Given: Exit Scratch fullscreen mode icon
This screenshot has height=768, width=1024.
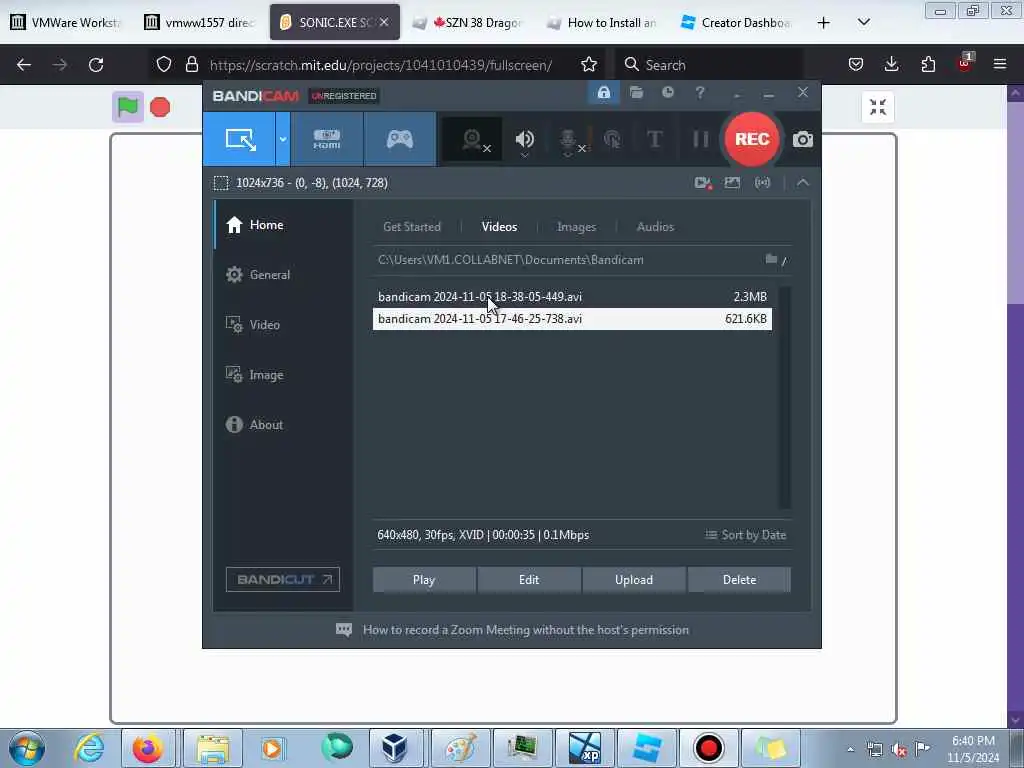Looking at the screenshot, I should [x=878, y=107].
